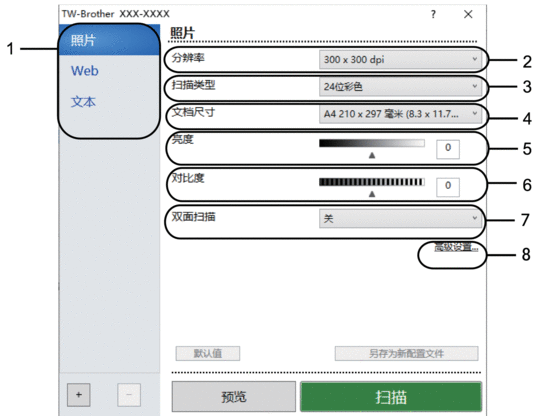Click the 默认值 default button
Screen dimensions: 545x416
[208, 353]
